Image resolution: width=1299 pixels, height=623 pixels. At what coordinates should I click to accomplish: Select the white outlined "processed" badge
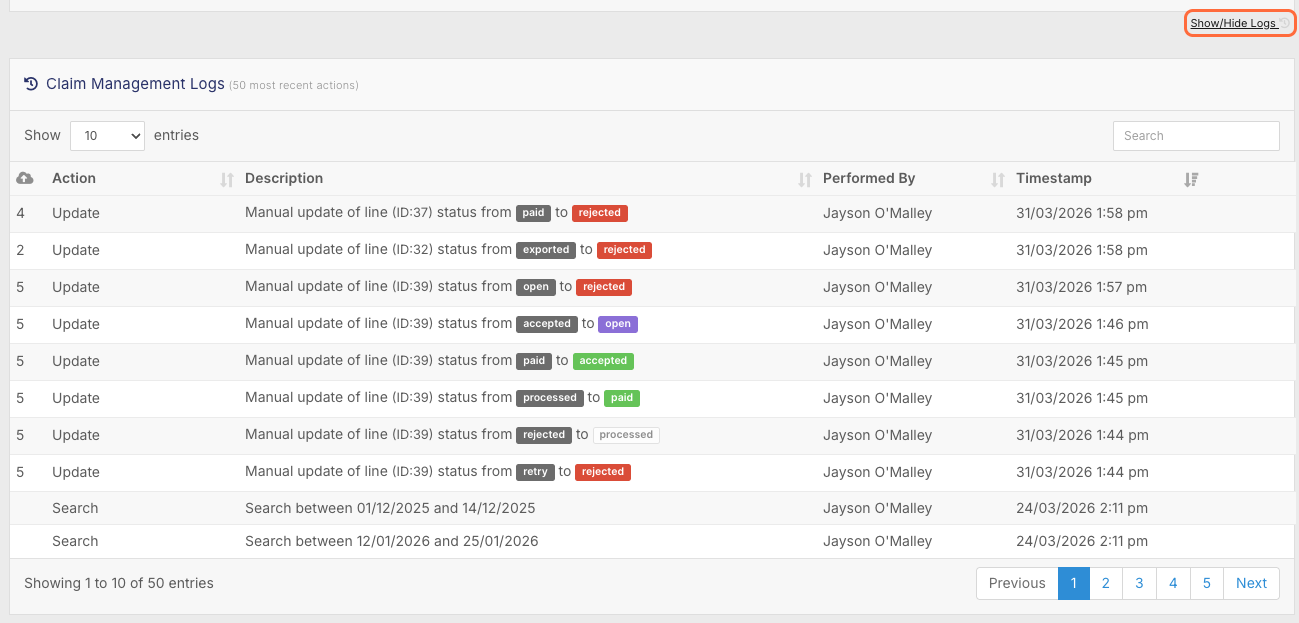[x=626, y=435]
